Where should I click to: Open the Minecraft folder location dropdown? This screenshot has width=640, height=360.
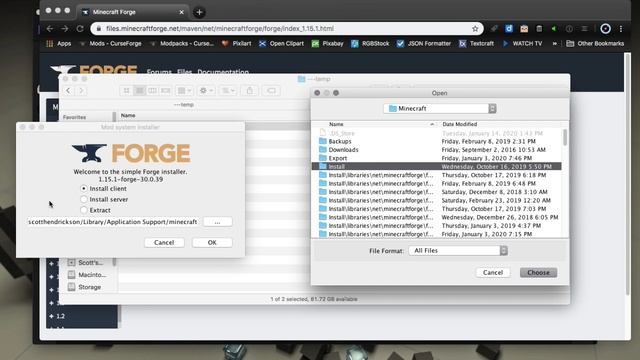440,109
